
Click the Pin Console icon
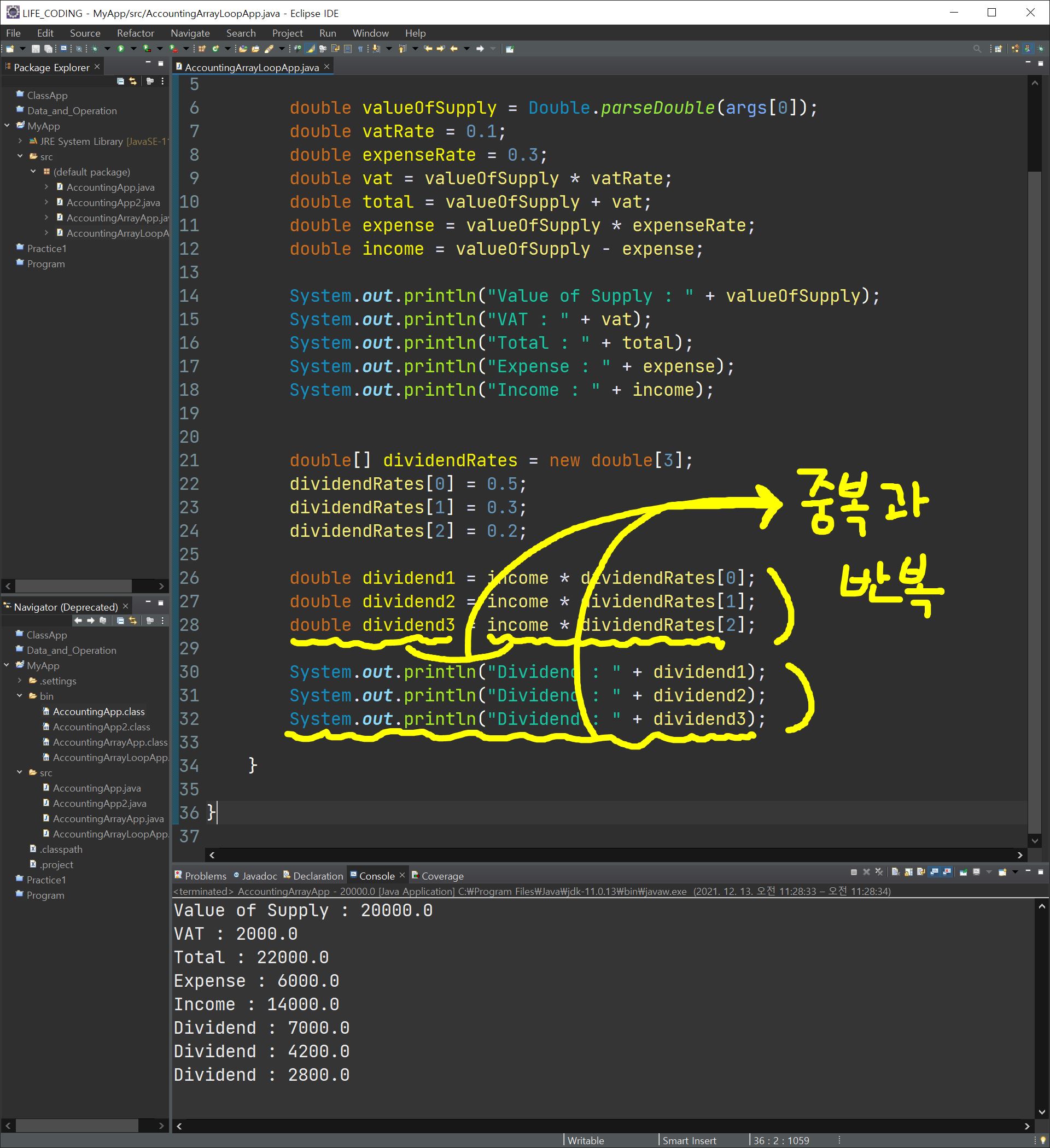coord(963,872)
